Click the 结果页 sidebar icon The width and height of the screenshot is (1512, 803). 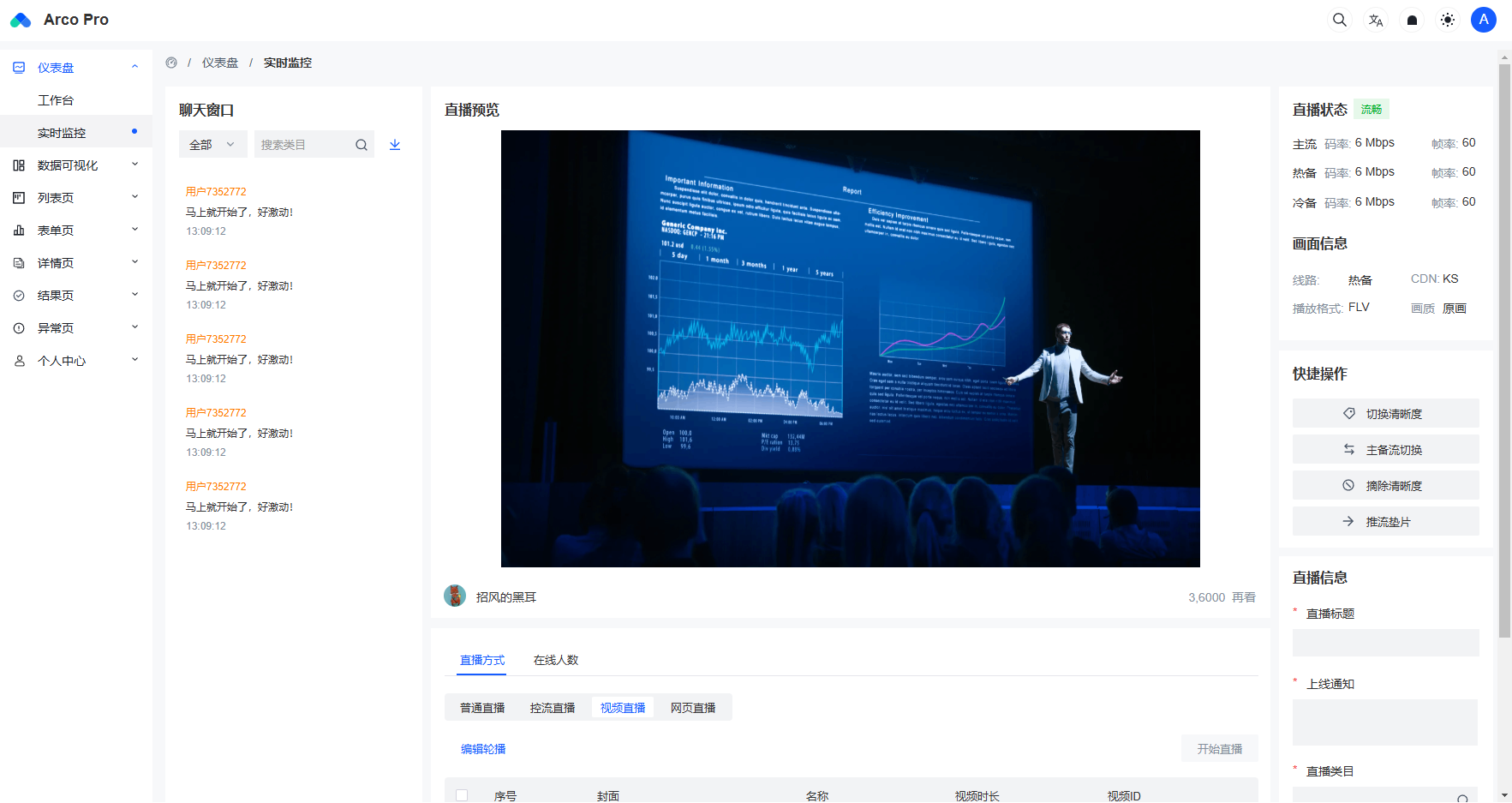click(19, 296)
